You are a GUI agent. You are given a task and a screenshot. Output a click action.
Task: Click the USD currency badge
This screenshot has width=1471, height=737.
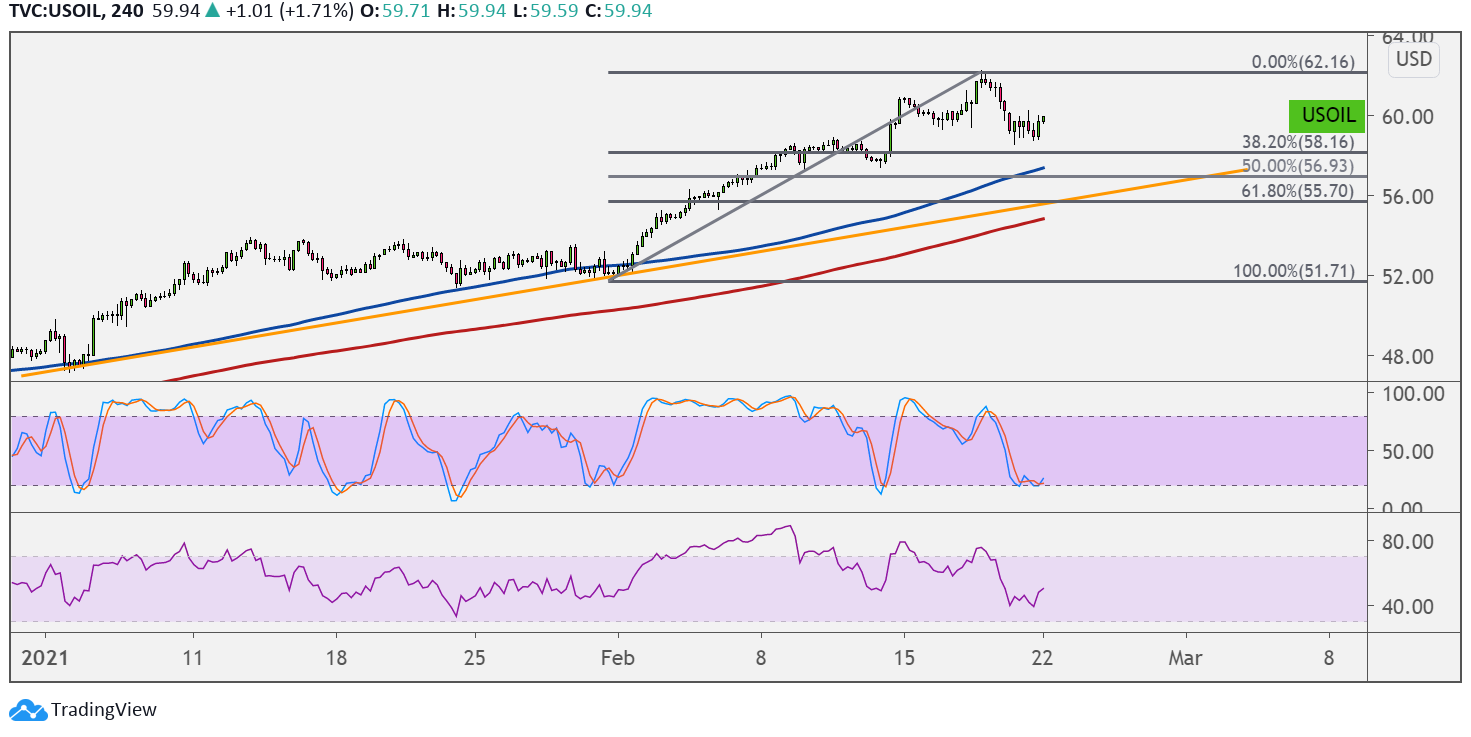point(1414,59)
